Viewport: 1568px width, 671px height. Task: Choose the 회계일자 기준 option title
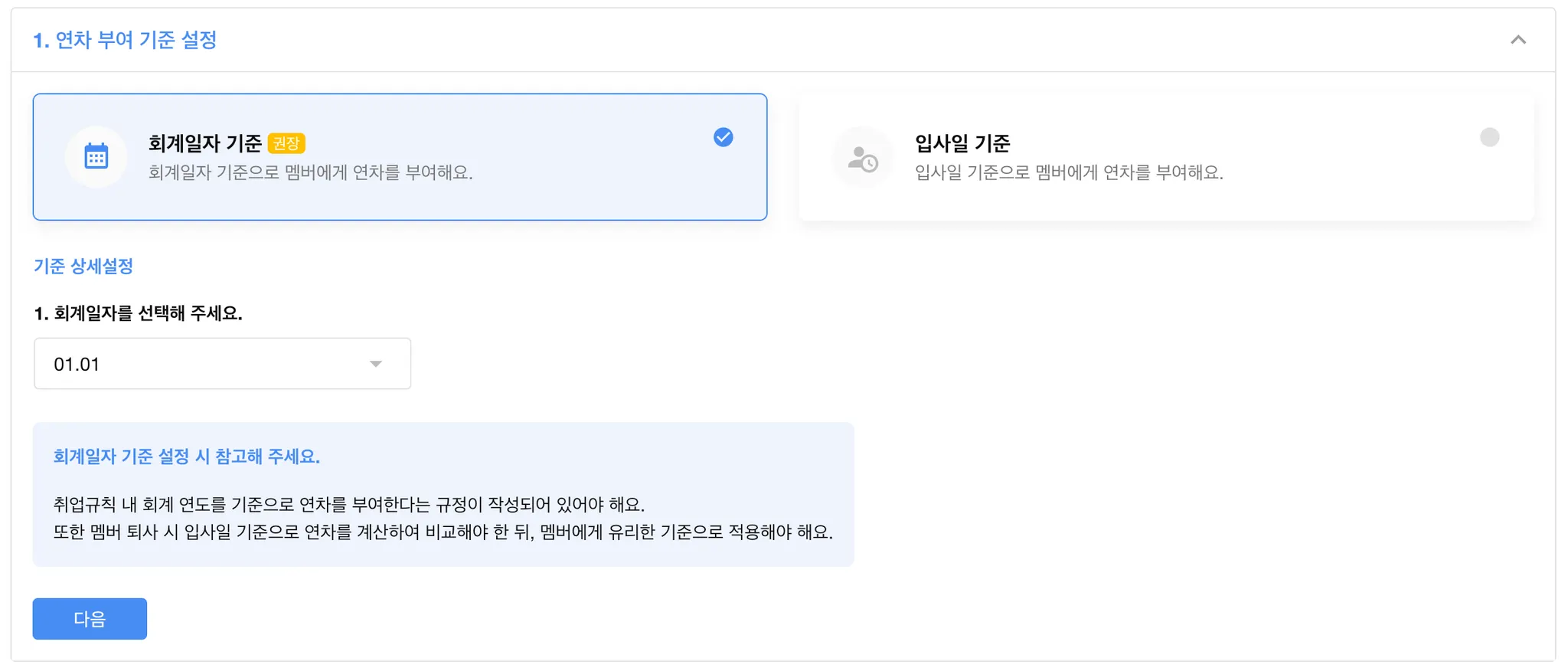pos(204,143)
